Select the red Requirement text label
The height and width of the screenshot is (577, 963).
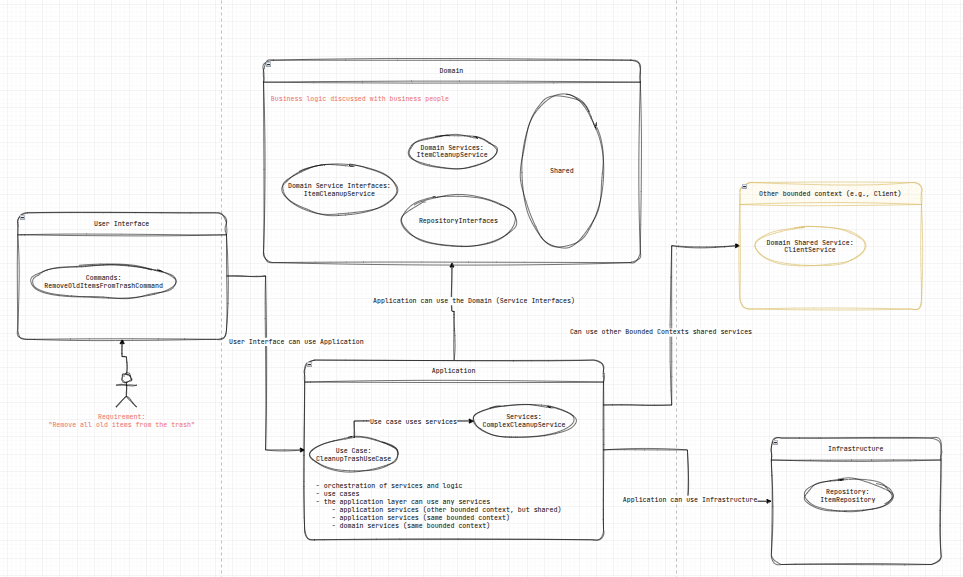coord(122,420)
